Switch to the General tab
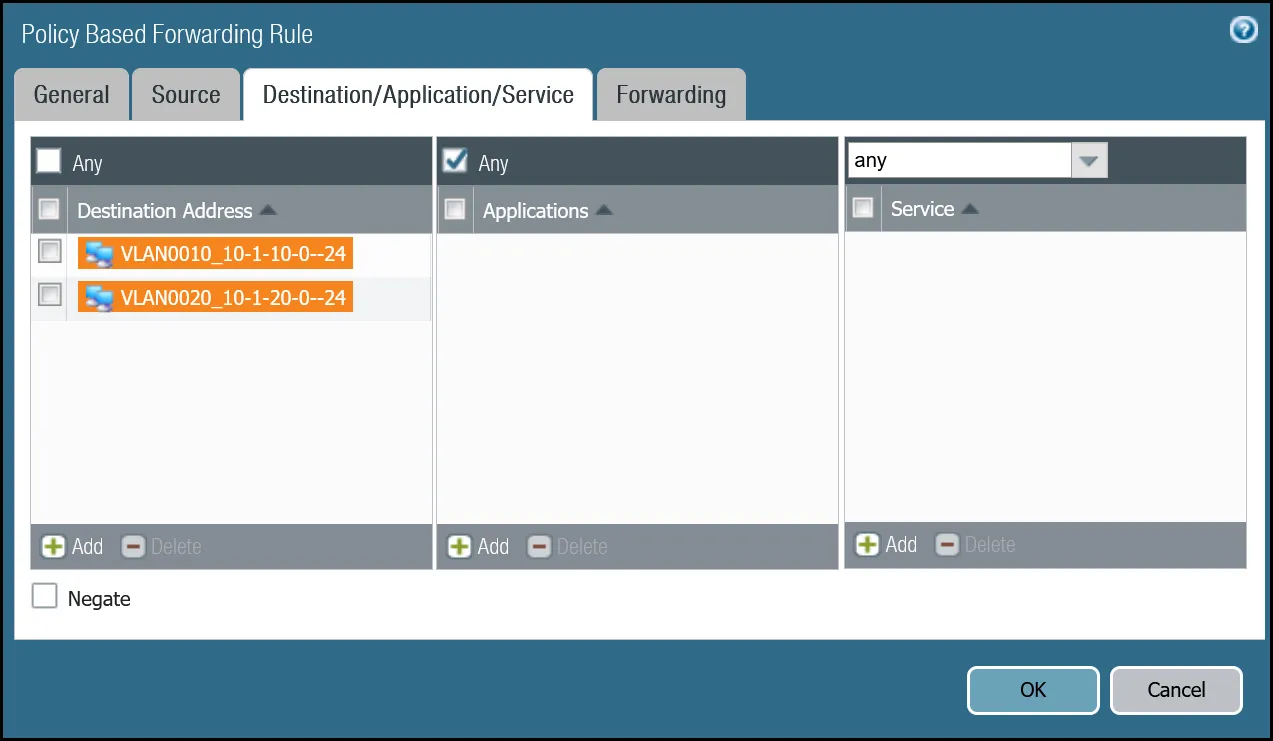The height and width of the screenshot is (741, 1273). pyautogui.click(x=71, y=94)
